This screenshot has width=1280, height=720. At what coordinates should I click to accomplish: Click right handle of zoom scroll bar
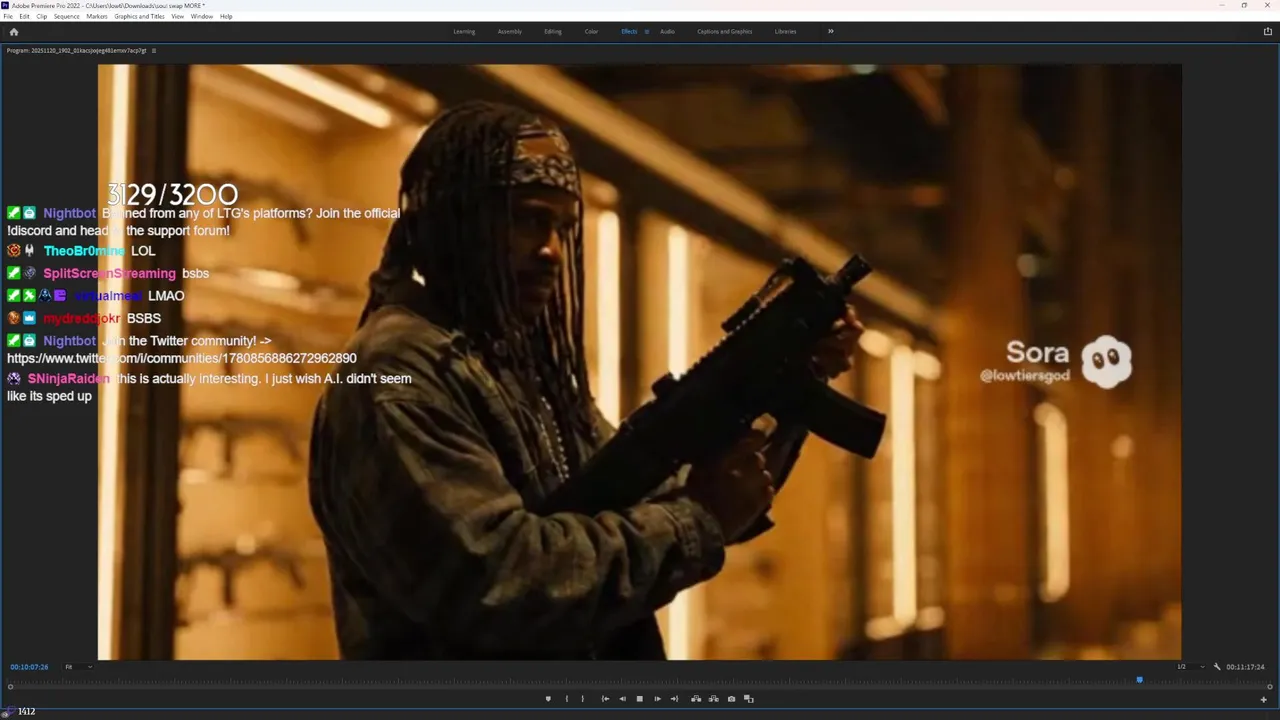1269,687
